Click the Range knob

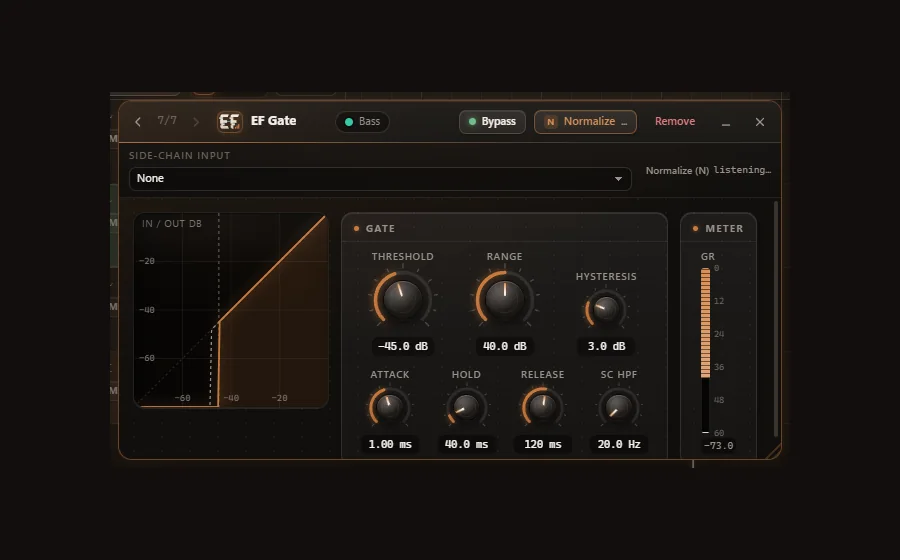[x=505, y=298]
